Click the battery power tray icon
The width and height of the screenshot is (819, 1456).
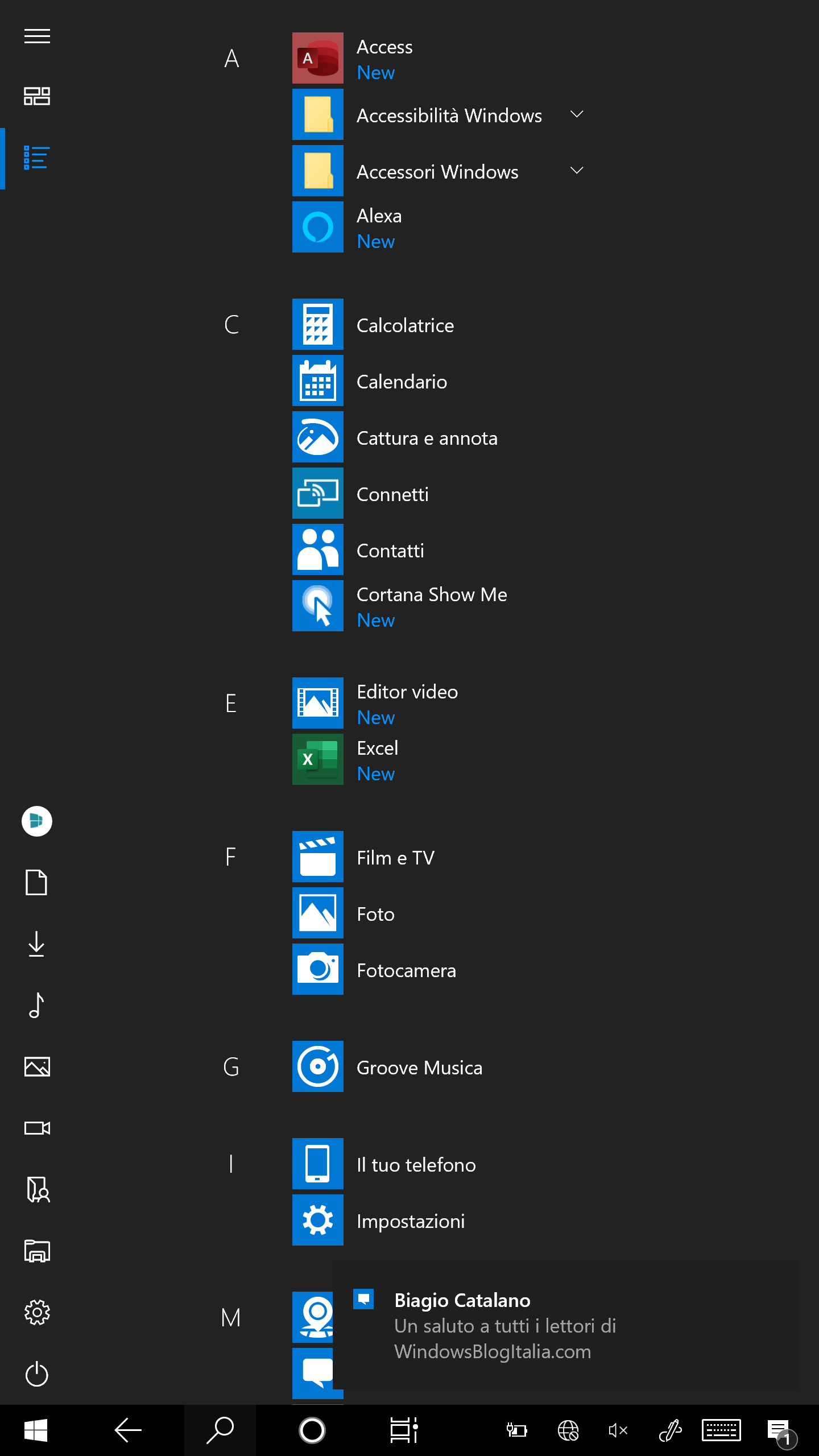tap(517, 1430)
